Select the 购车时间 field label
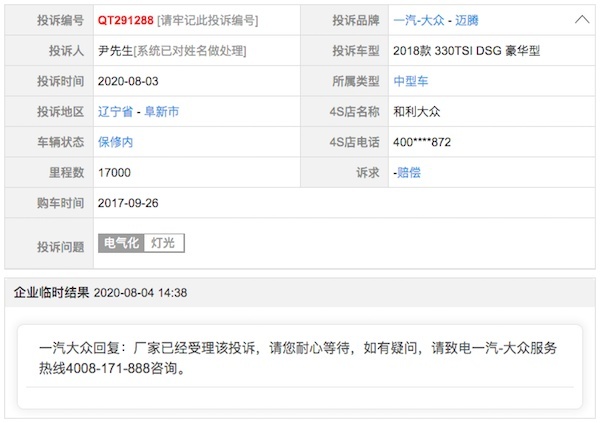600x423 pixels. coord(60,203)
